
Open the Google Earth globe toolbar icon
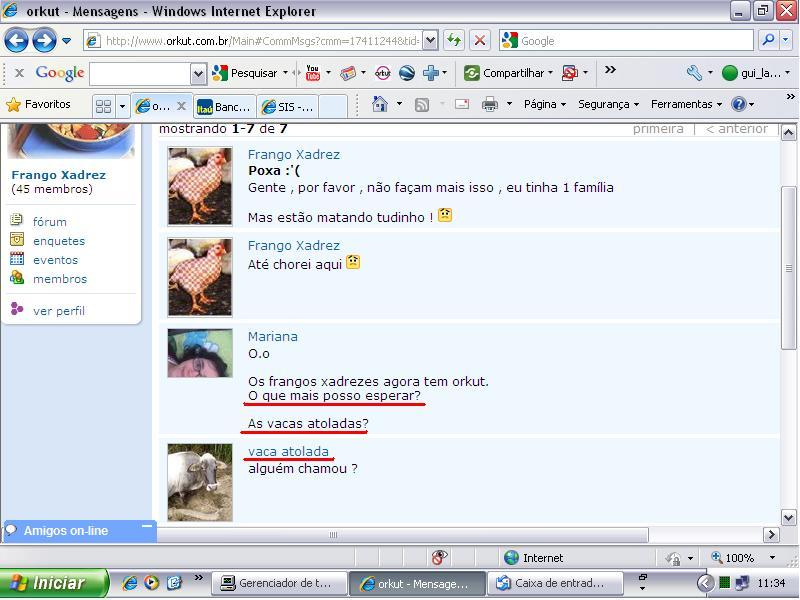coord(407,73)
